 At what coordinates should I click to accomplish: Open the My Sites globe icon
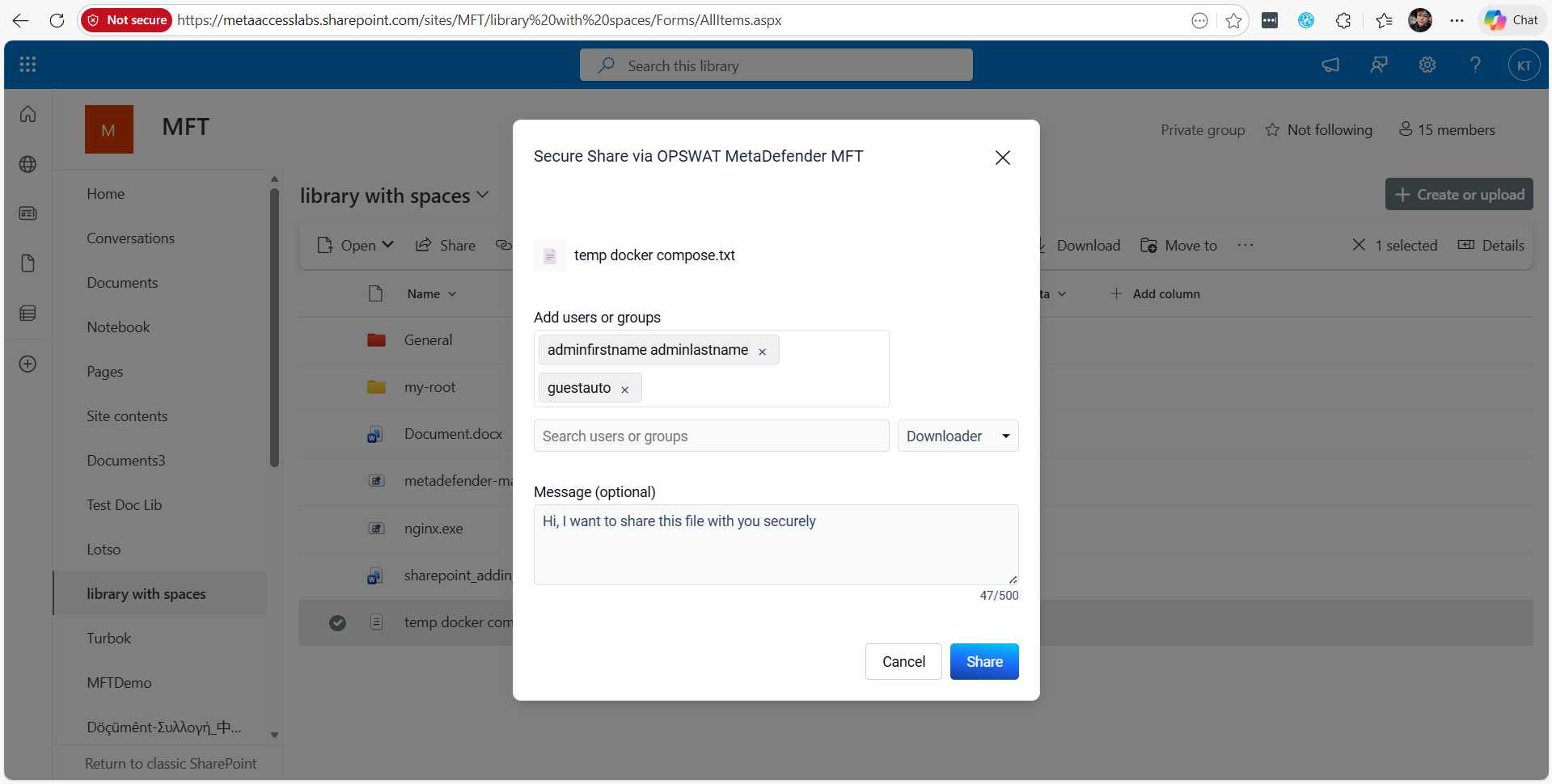pyautogui.click(x=27, y=164)
